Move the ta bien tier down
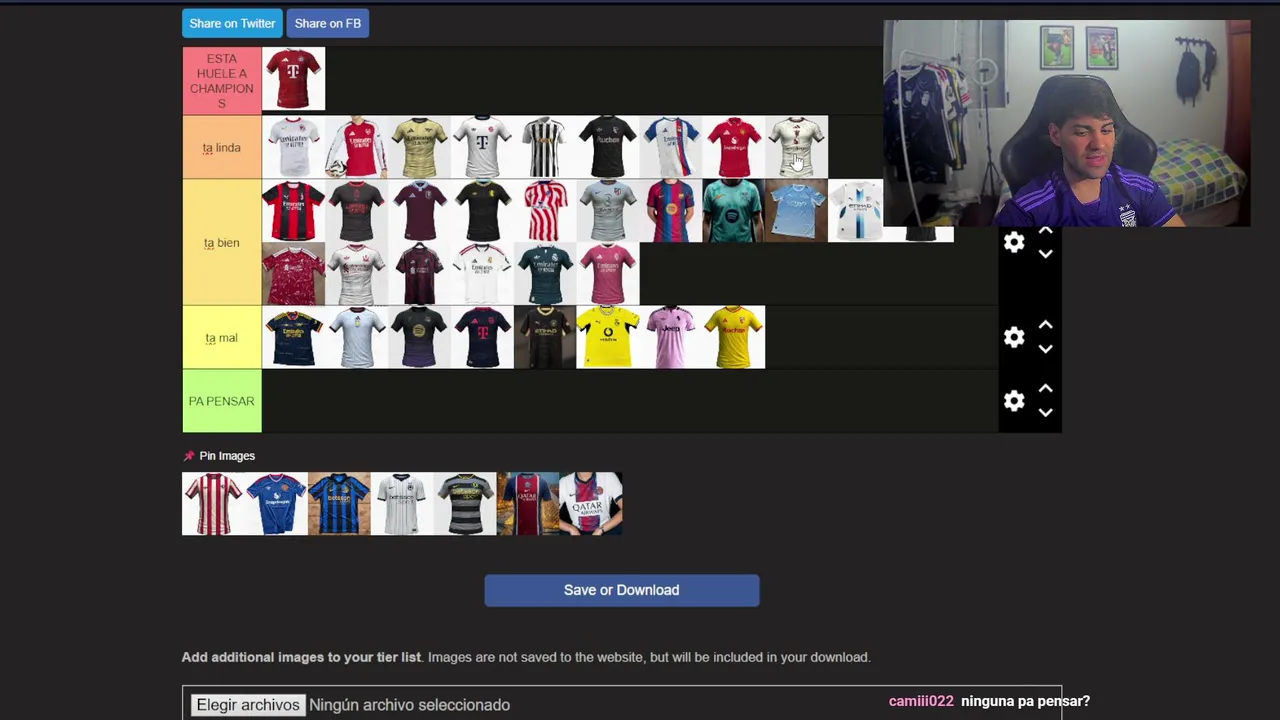The height and width of the screenshot is (720, 1280). pyautogui.click(x=1045, y=254)
